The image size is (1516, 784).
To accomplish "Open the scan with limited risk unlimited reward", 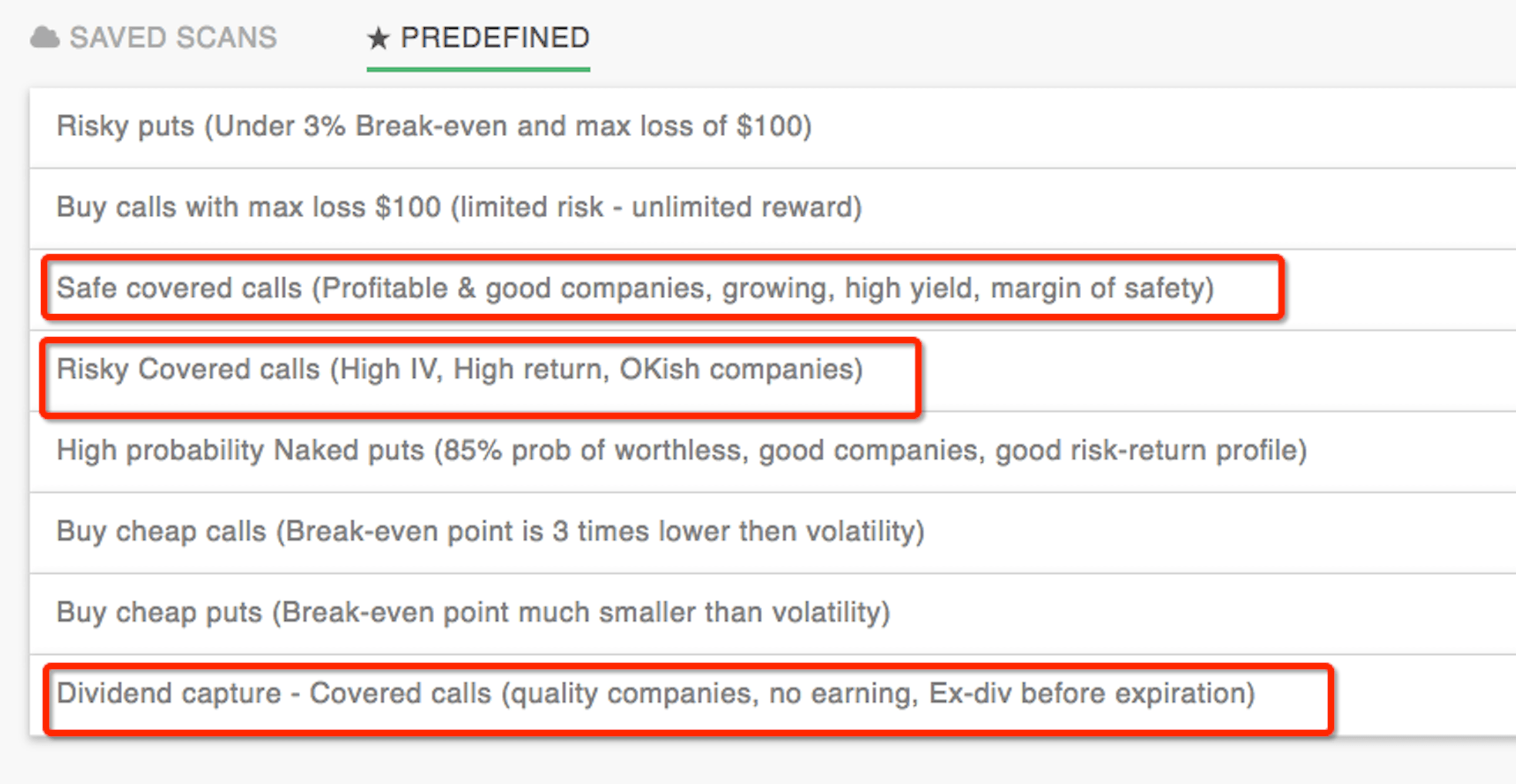I will [x=459, y=207].
